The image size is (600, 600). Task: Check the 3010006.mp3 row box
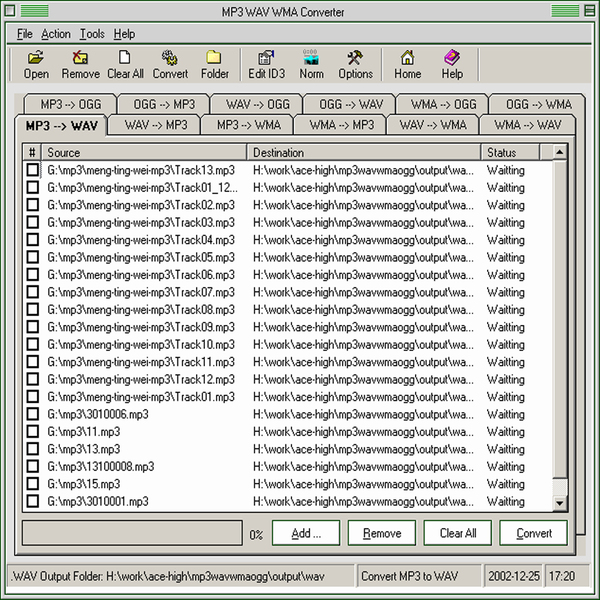tap(33, 414)
